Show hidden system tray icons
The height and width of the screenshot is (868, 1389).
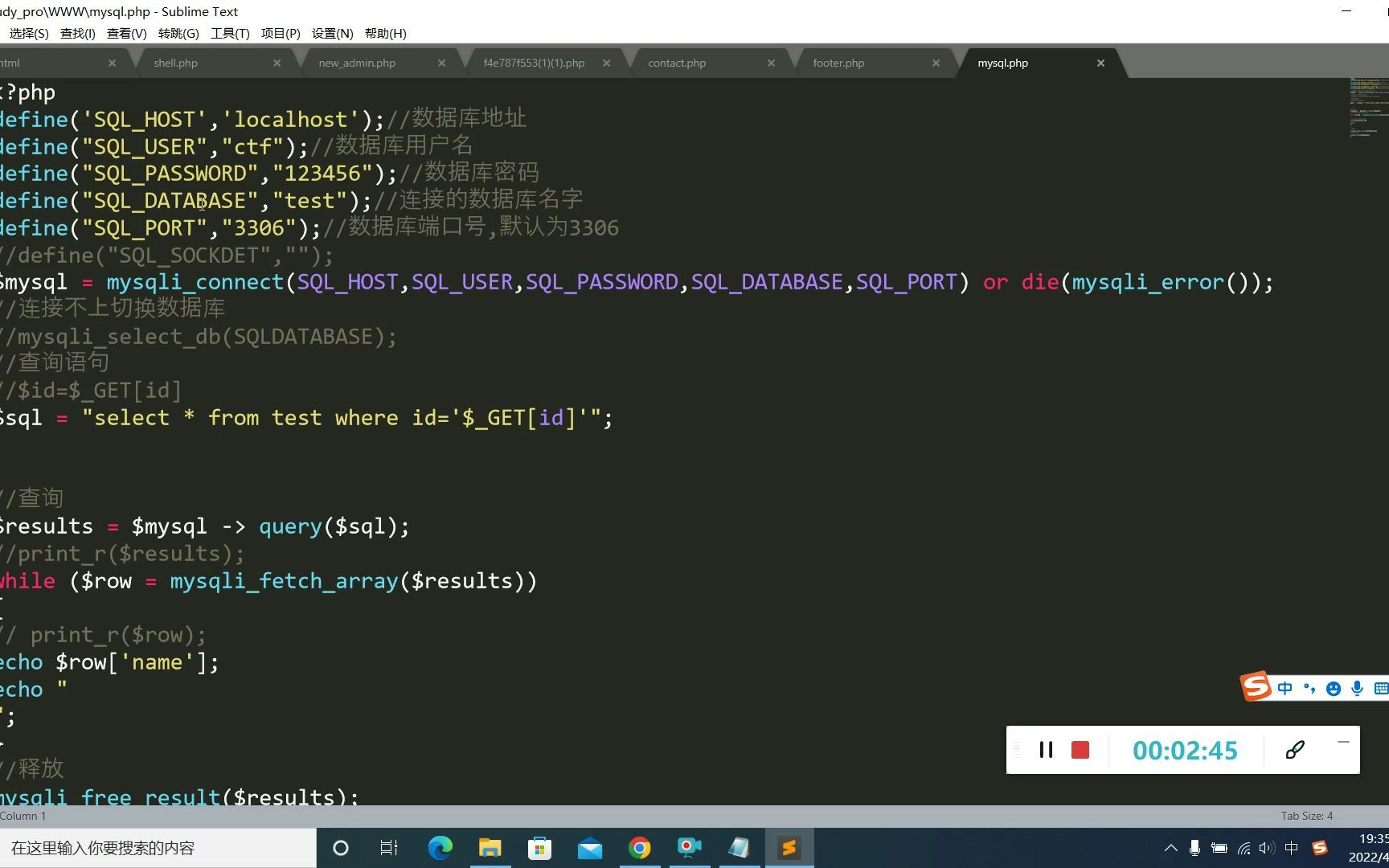point(1170,848)
